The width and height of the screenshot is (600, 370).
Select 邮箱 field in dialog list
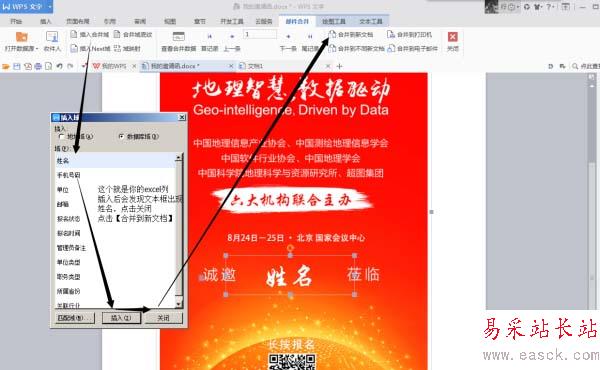(x=115, y=204)
